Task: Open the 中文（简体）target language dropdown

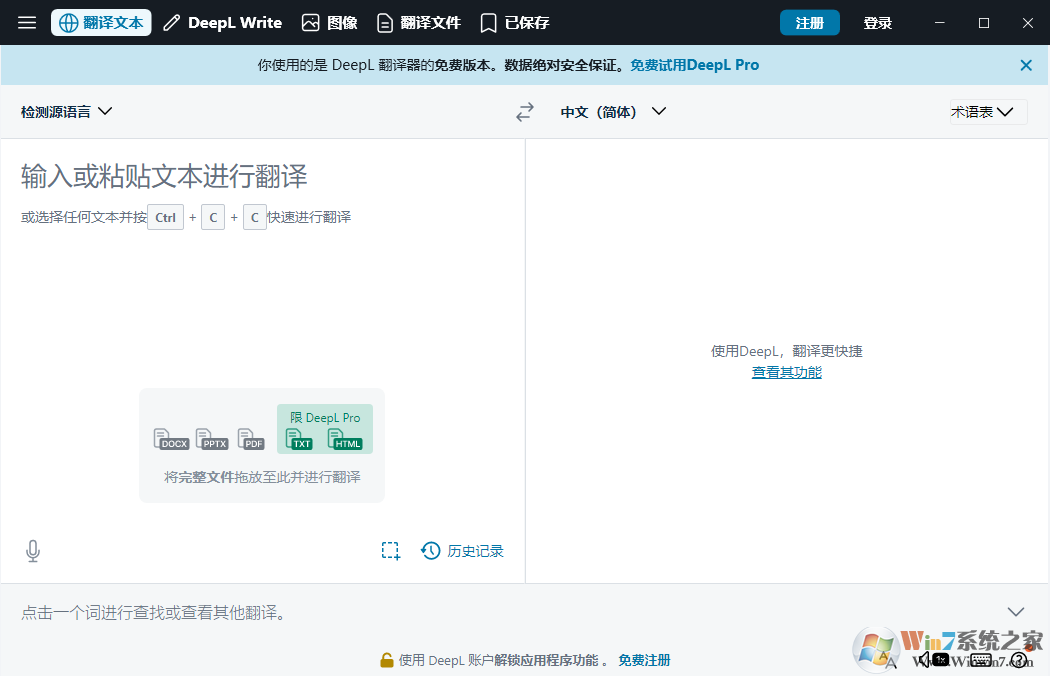Action: point(612,111)
